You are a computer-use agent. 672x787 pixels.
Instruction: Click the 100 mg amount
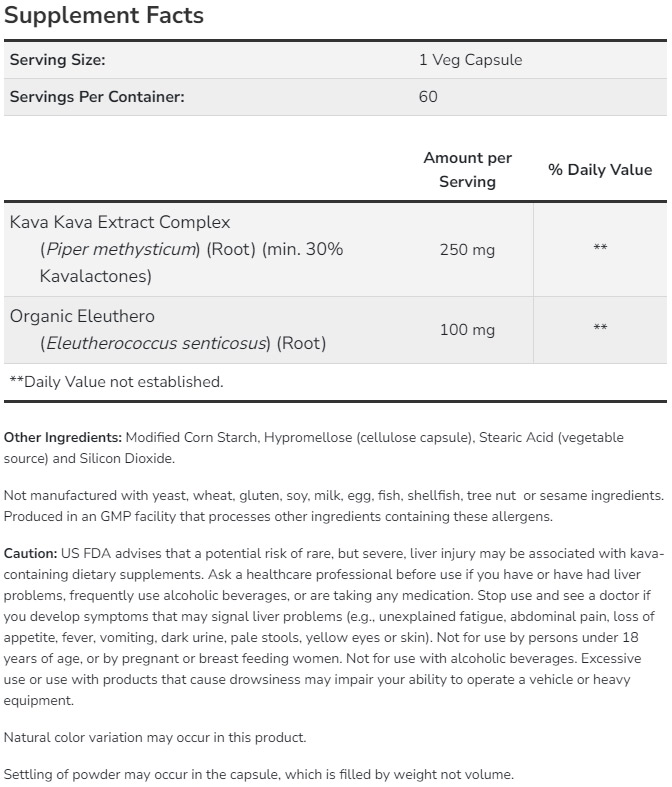point(467,329)
